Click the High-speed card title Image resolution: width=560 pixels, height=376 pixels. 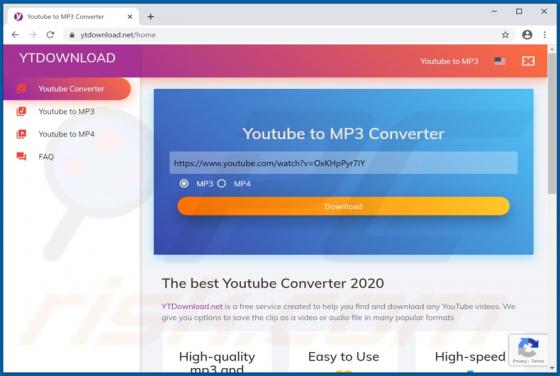point(470,356)
